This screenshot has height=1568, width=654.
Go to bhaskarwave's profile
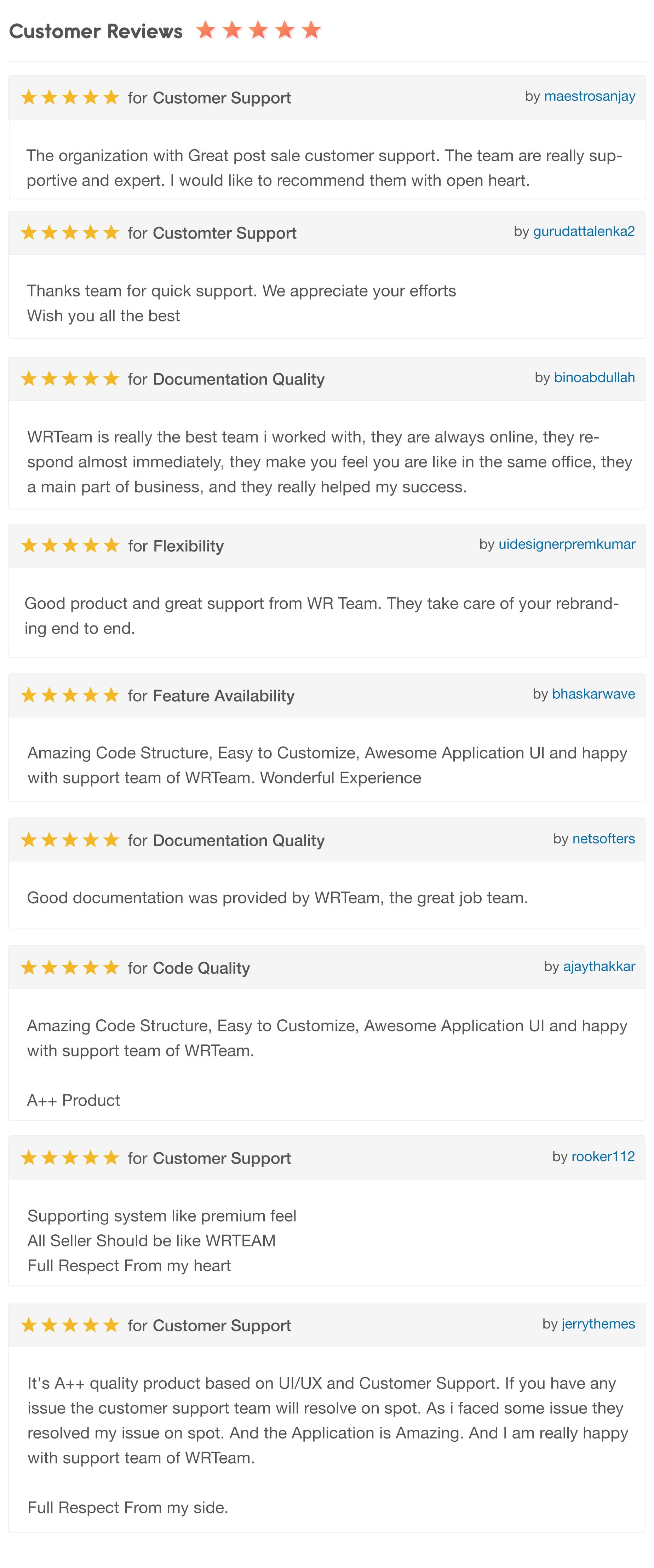(x=593, y=694)
